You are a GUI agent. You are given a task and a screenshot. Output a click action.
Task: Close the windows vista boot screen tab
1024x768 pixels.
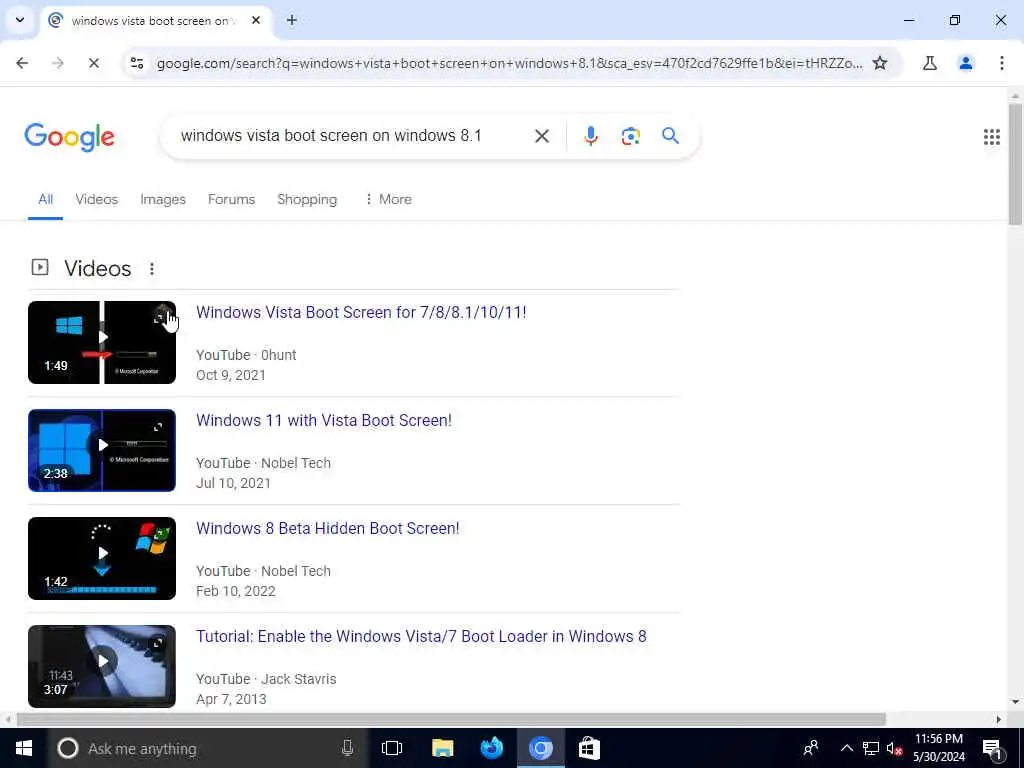(x=256, y=20)
